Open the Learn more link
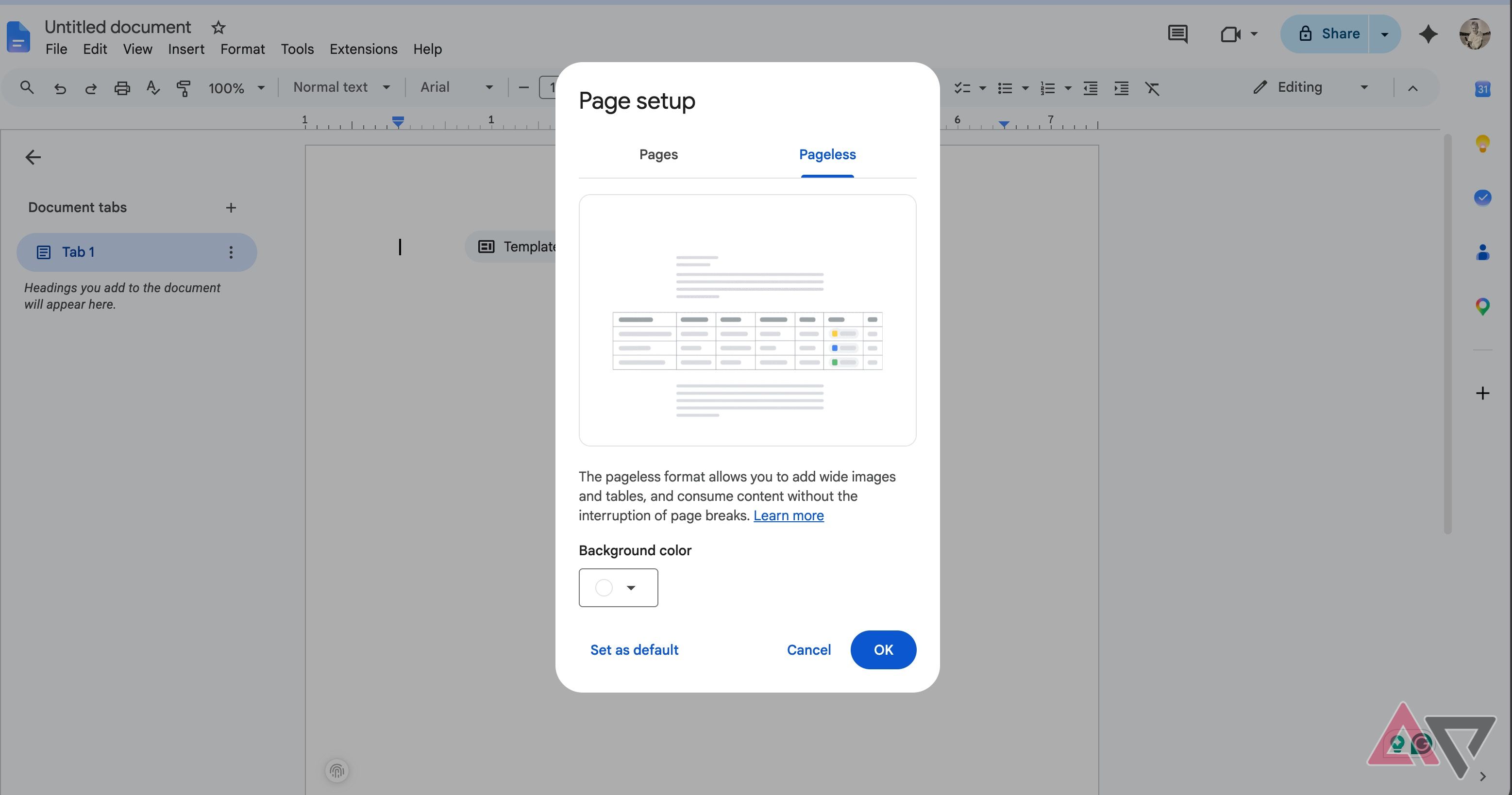The height and width of the screenshot is (795, 1512). pos(788,515)
